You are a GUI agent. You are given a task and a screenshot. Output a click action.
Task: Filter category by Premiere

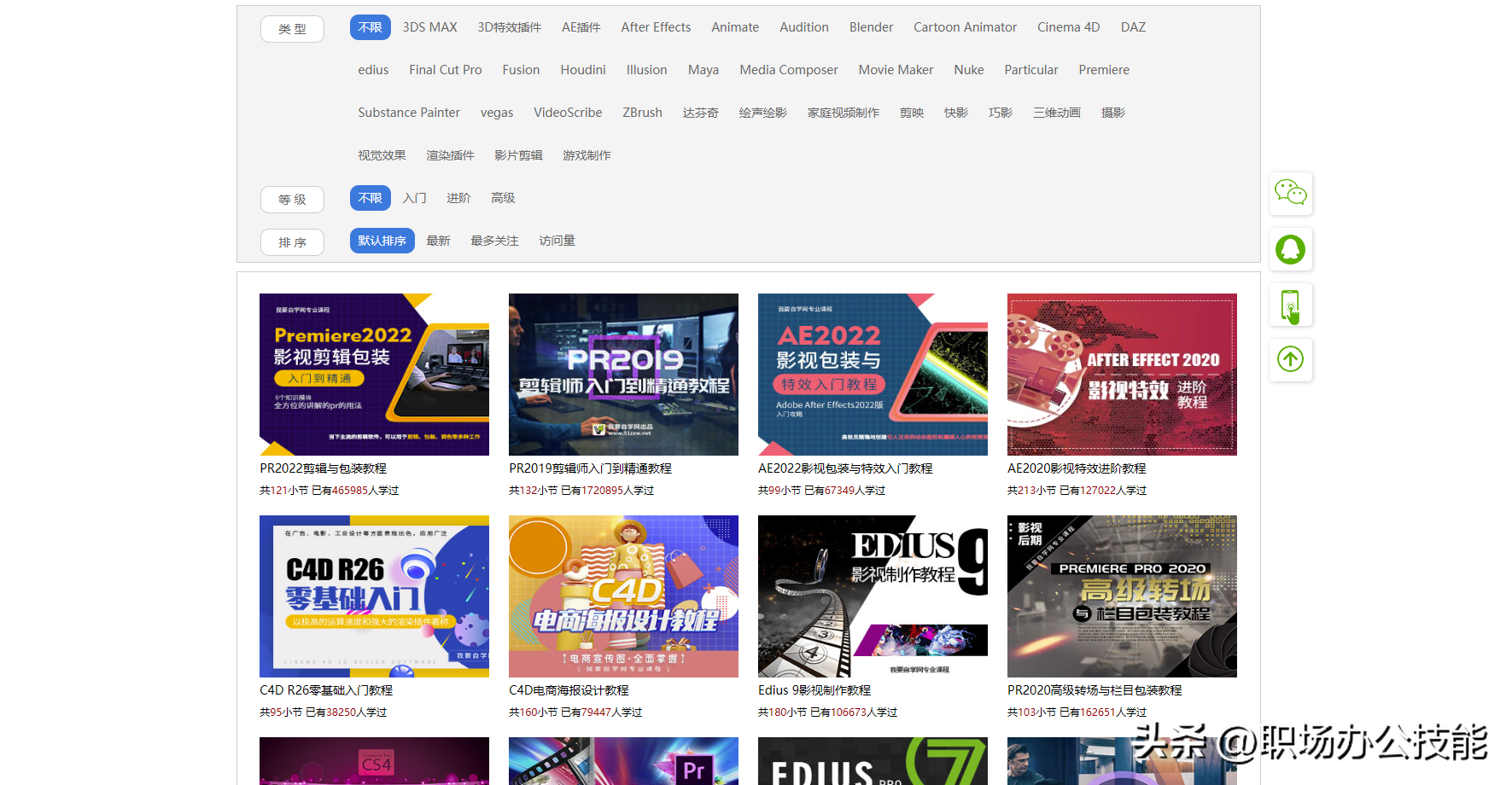pos(1103,70)
